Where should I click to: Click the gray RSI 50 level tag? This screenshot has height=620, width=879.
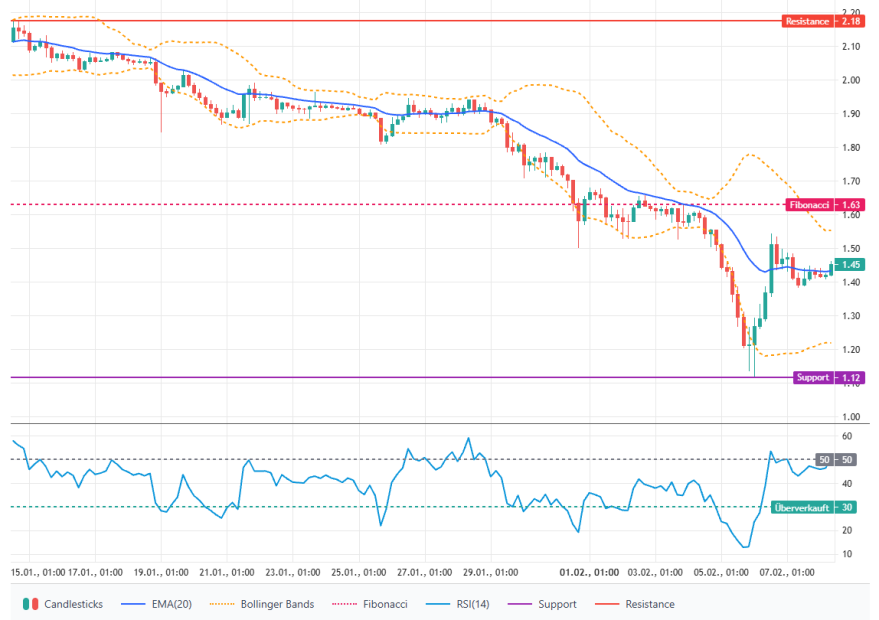[x=846, y=460]
